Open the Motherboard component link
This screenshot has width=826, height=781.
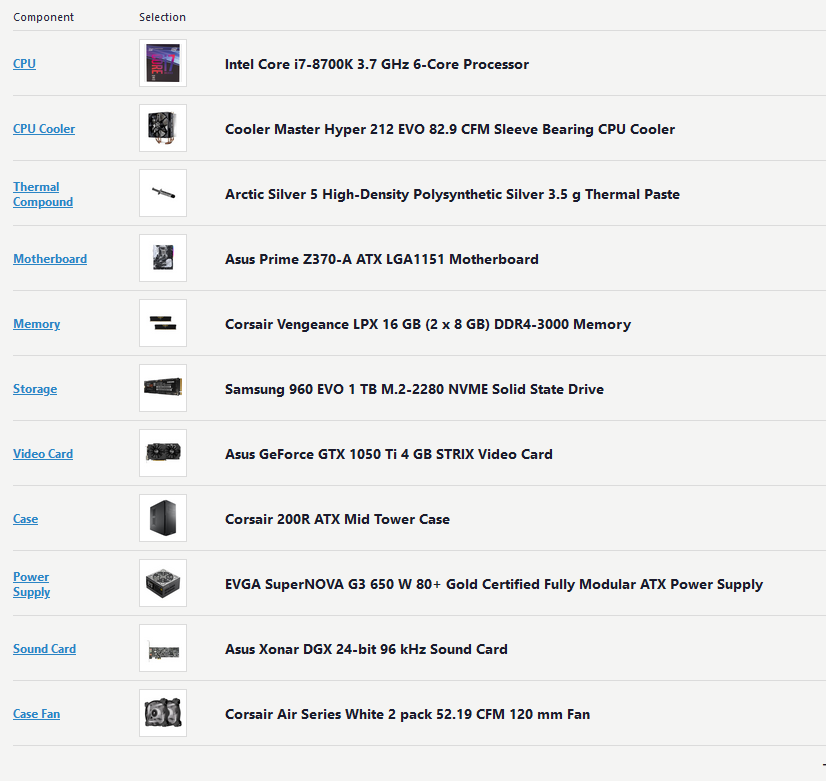(x=50, y=259)
